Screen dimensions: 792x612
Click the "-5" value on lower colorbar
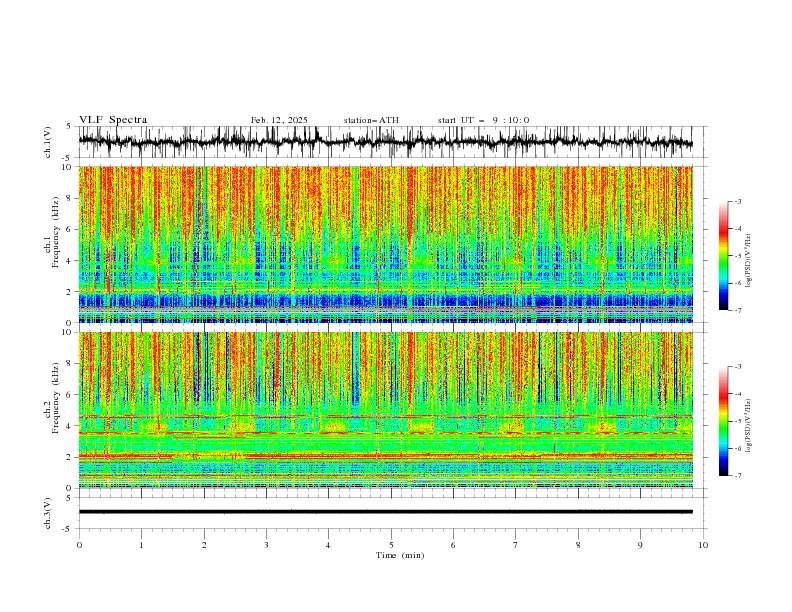point(738,421)
